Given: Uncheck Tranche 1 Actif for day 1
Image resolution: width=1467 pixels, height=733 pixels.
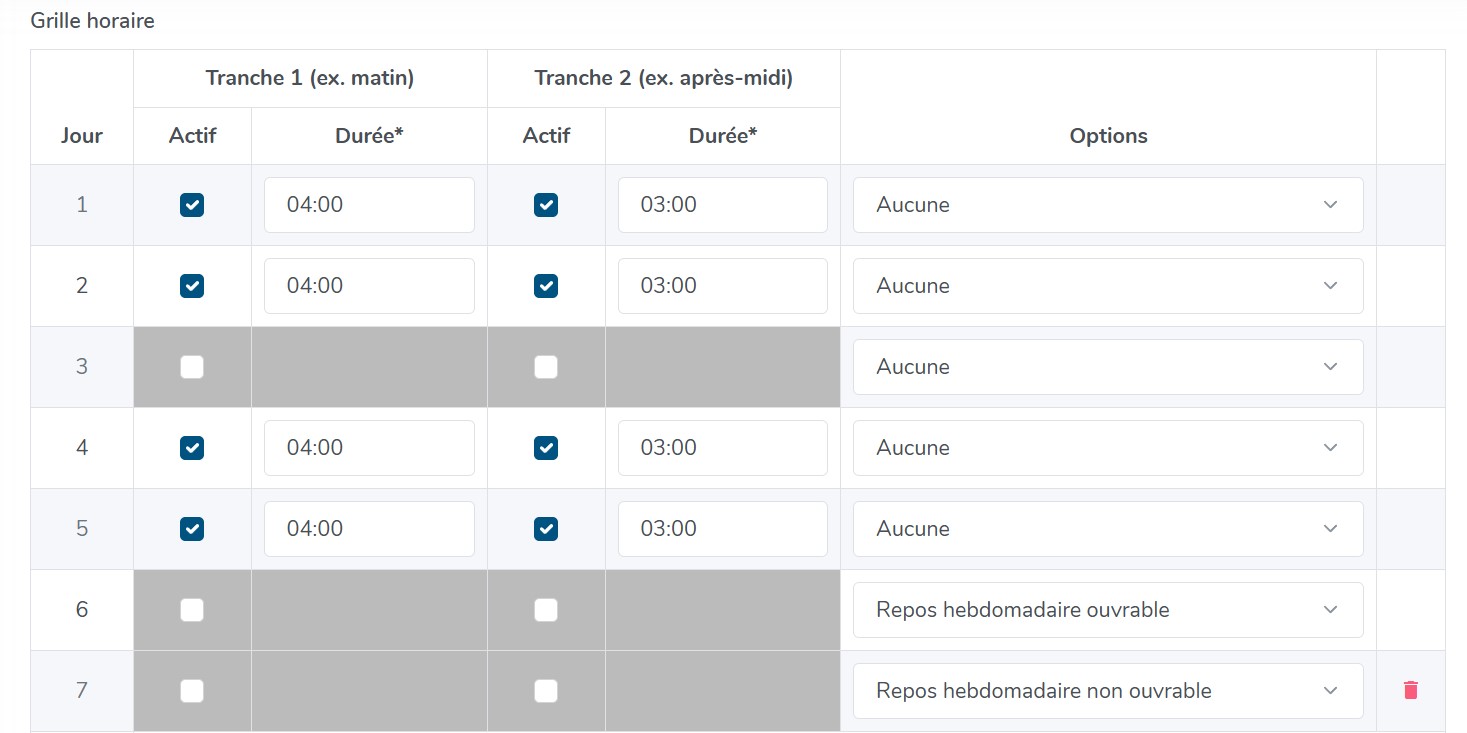Looking at the screenshot, I should coord(192,205).
